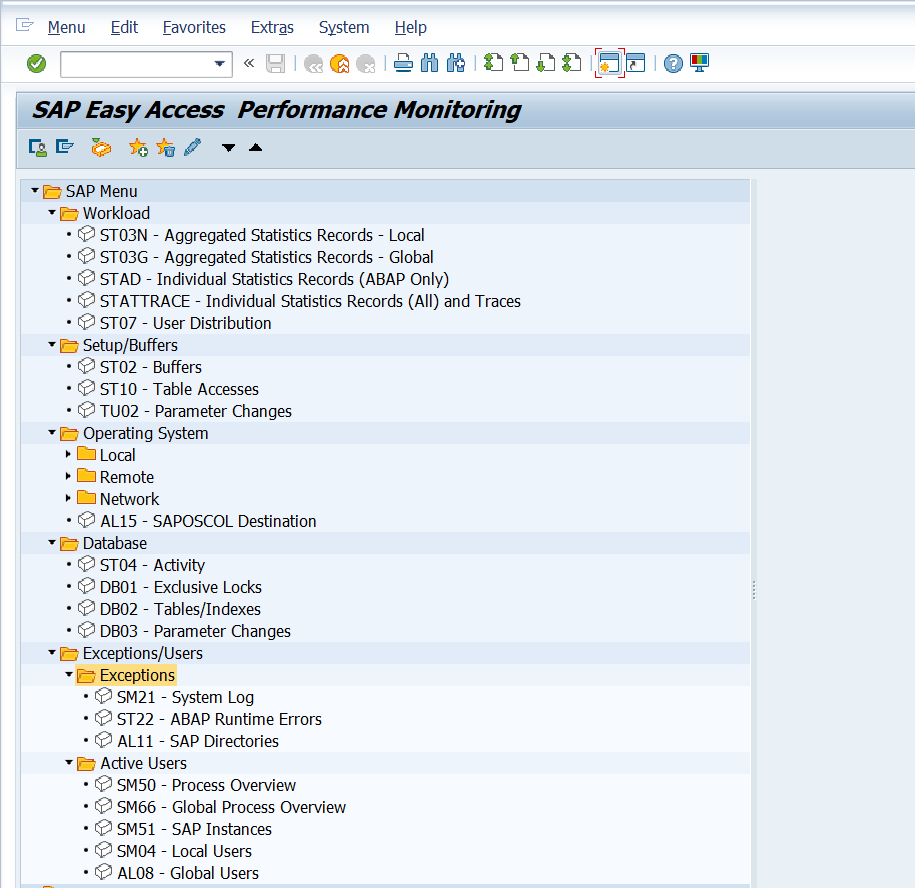Image resolution: width=915 pixels, height=888 pixels.
Task: Click the Print icon in toolbar
Action: [x=403, y=64]
